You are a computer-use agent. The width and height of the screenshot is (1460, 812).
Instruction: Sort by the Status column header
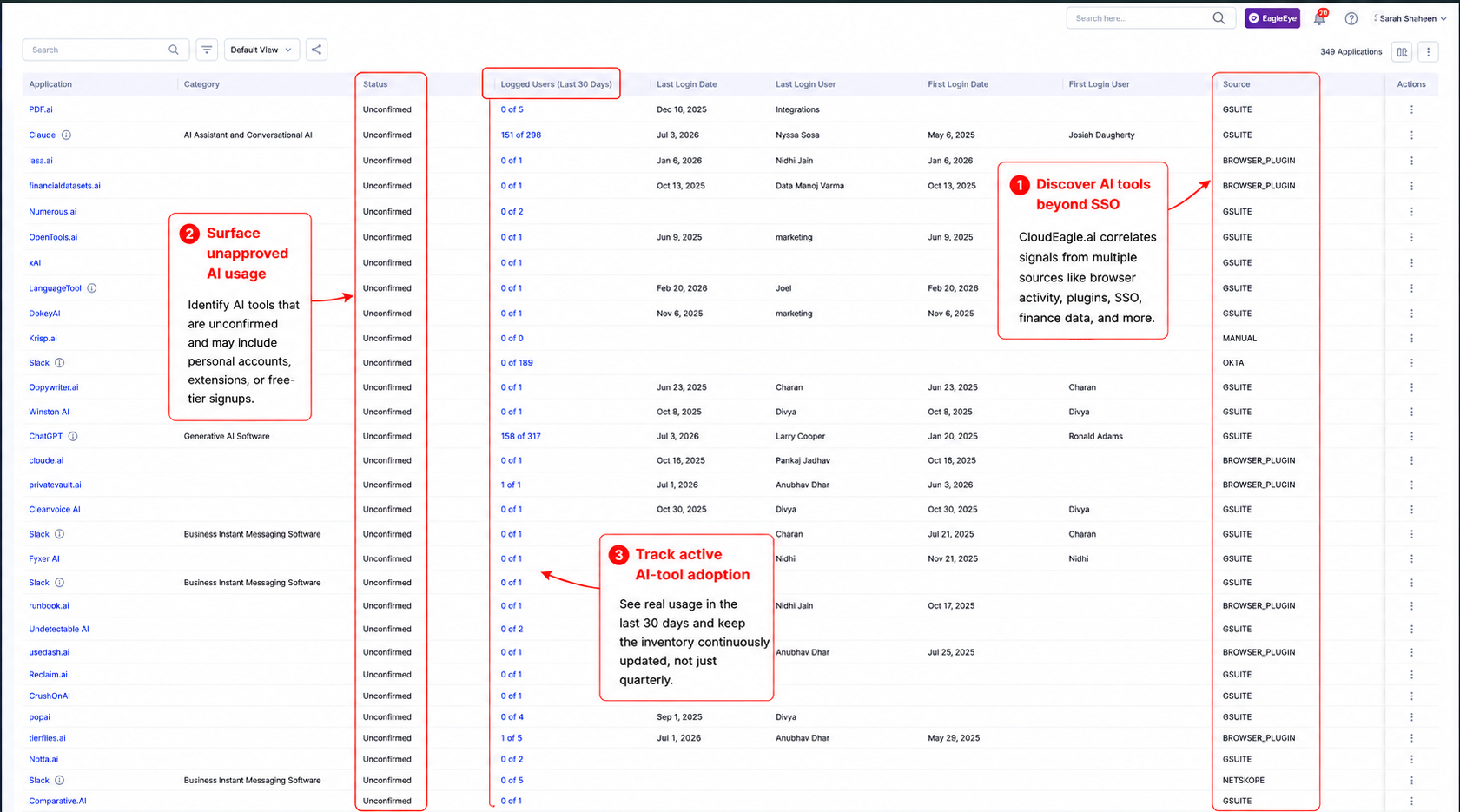click(x=375, y=84)
